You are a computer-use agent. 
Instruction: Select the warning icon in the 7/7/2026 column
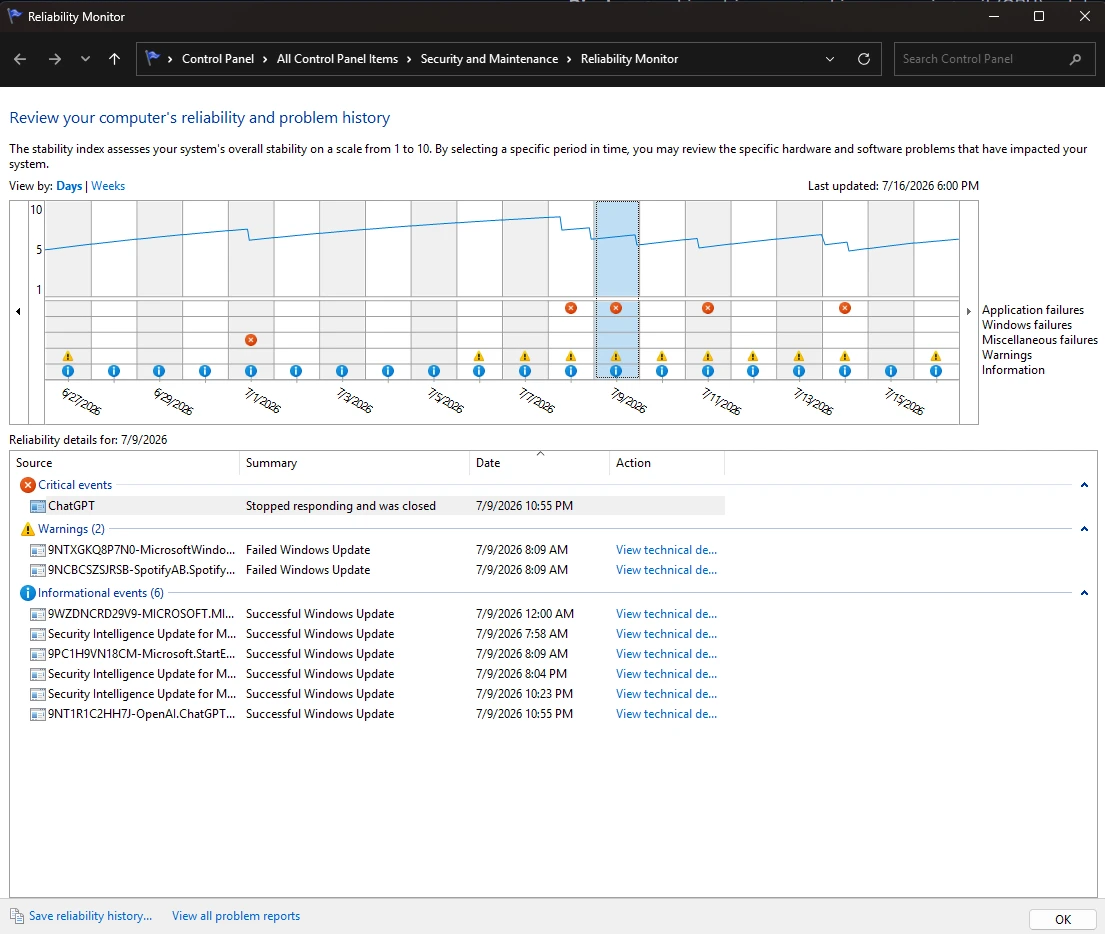tap(524, 356)
